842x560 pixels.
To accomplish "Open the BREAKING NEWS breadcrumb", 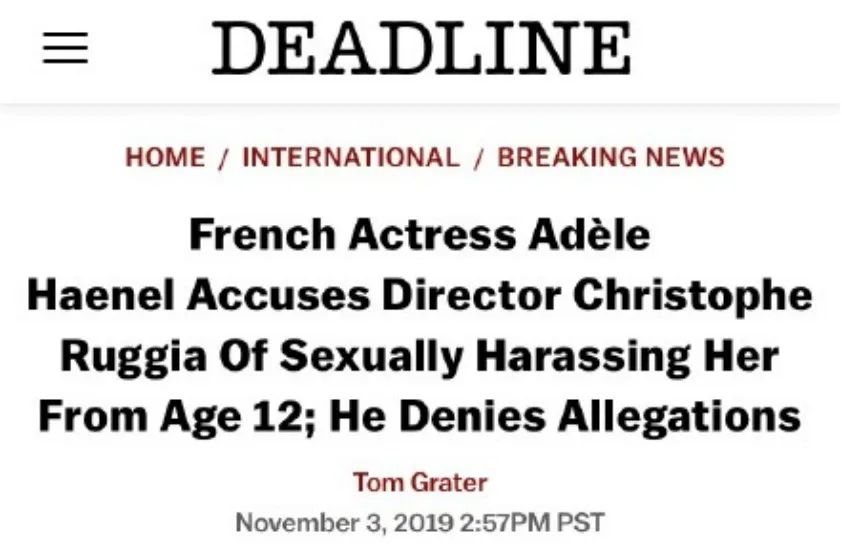I will pos(610,157).
